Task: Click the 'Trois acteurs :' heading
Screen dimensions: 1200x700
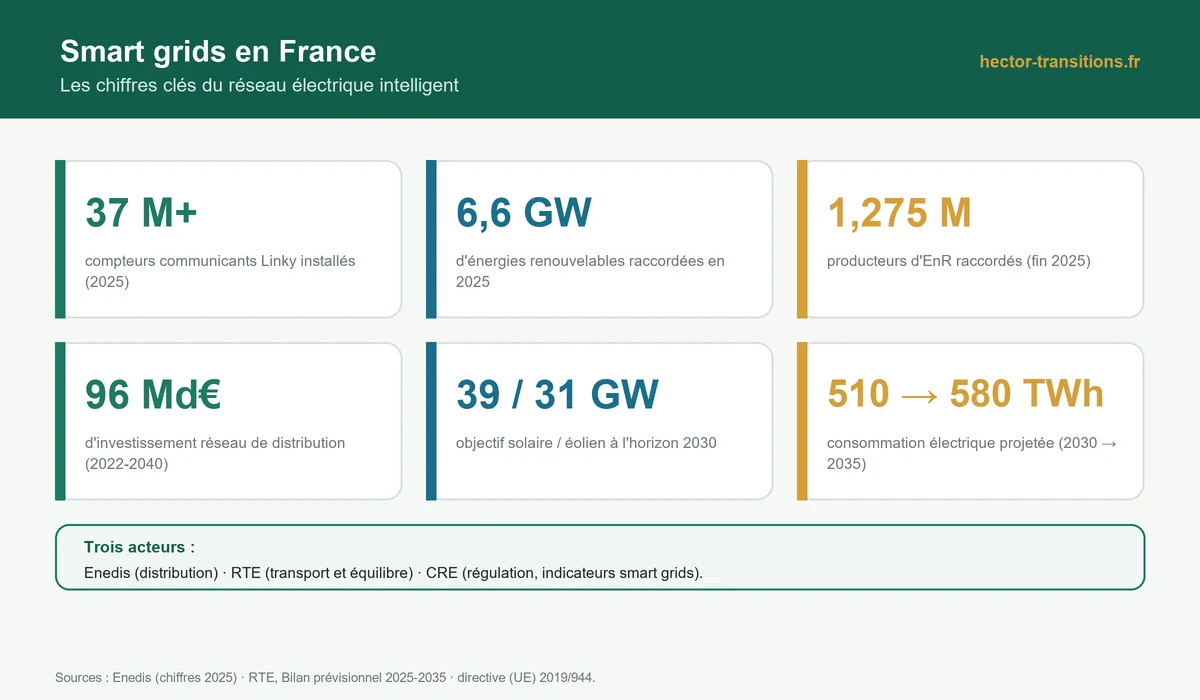Action: pyautogui.click(x=139, y=547)
